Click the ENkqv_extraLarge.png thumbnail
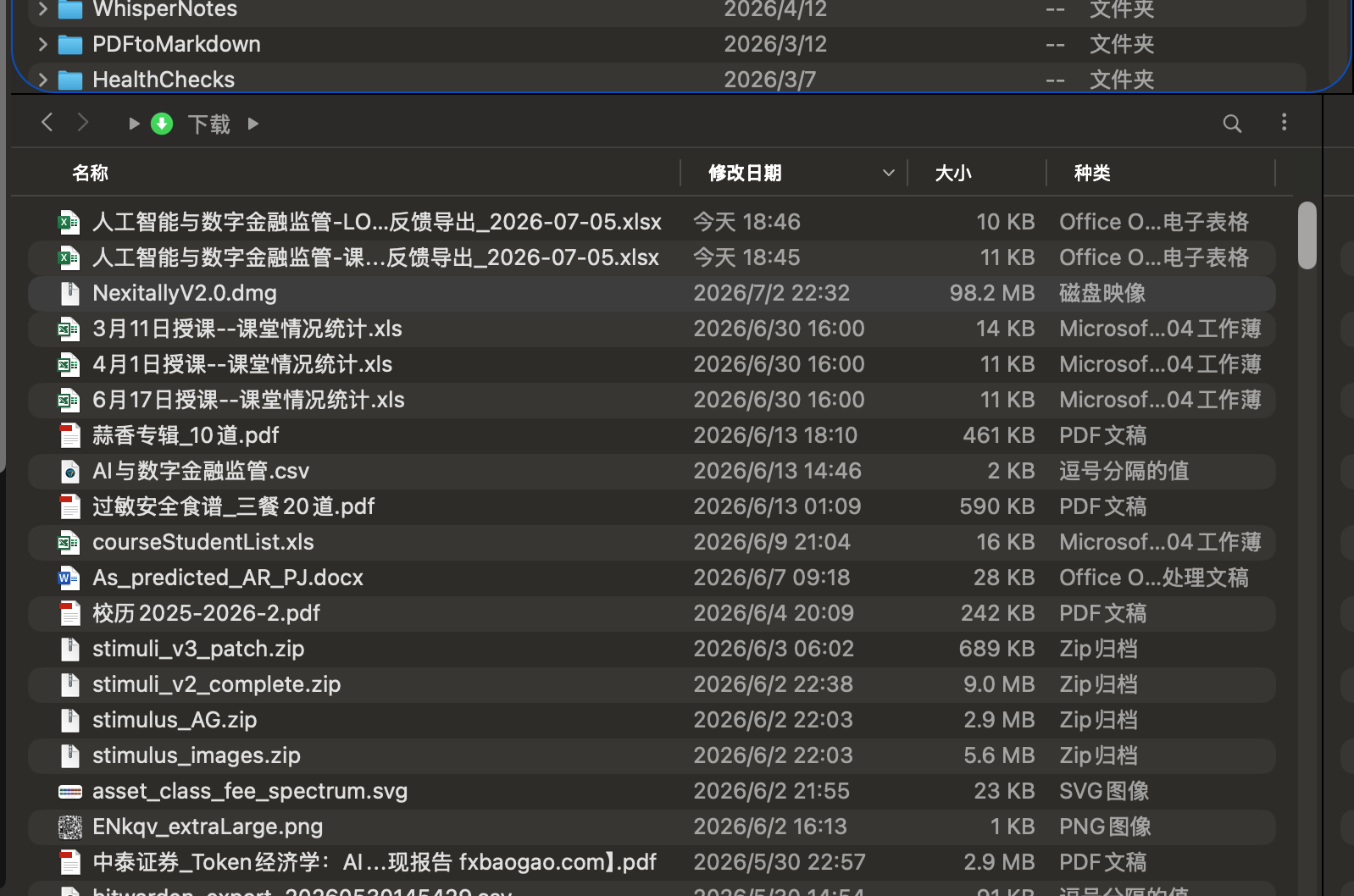 coord(69,827)
